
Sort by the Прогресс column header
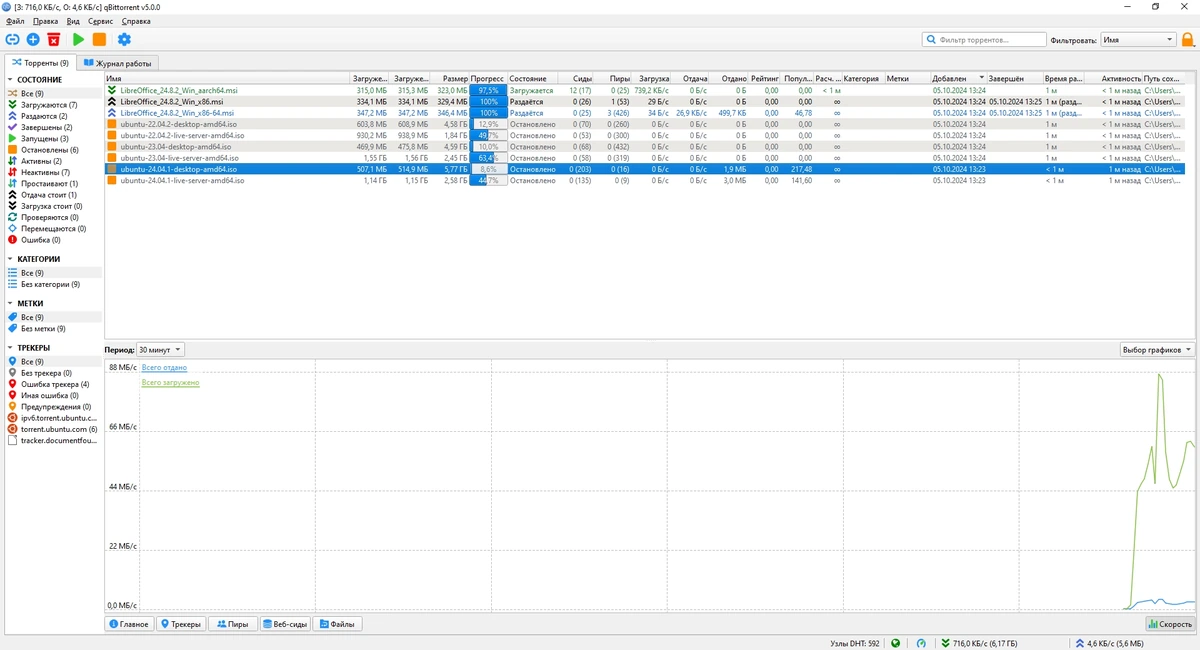tap(487, 78)
